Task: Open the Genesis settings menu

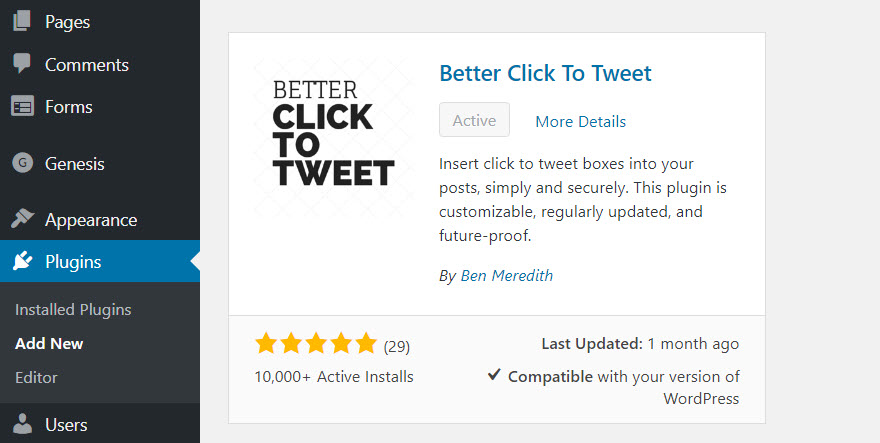Action: [74, 164]
